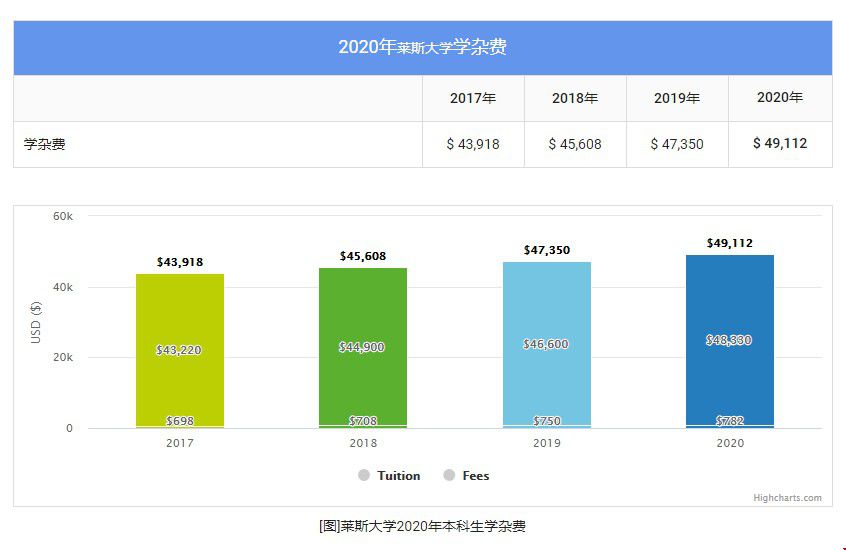
Task: Click the 2019 light blue tuition bar
Action: tap(547, 344)
